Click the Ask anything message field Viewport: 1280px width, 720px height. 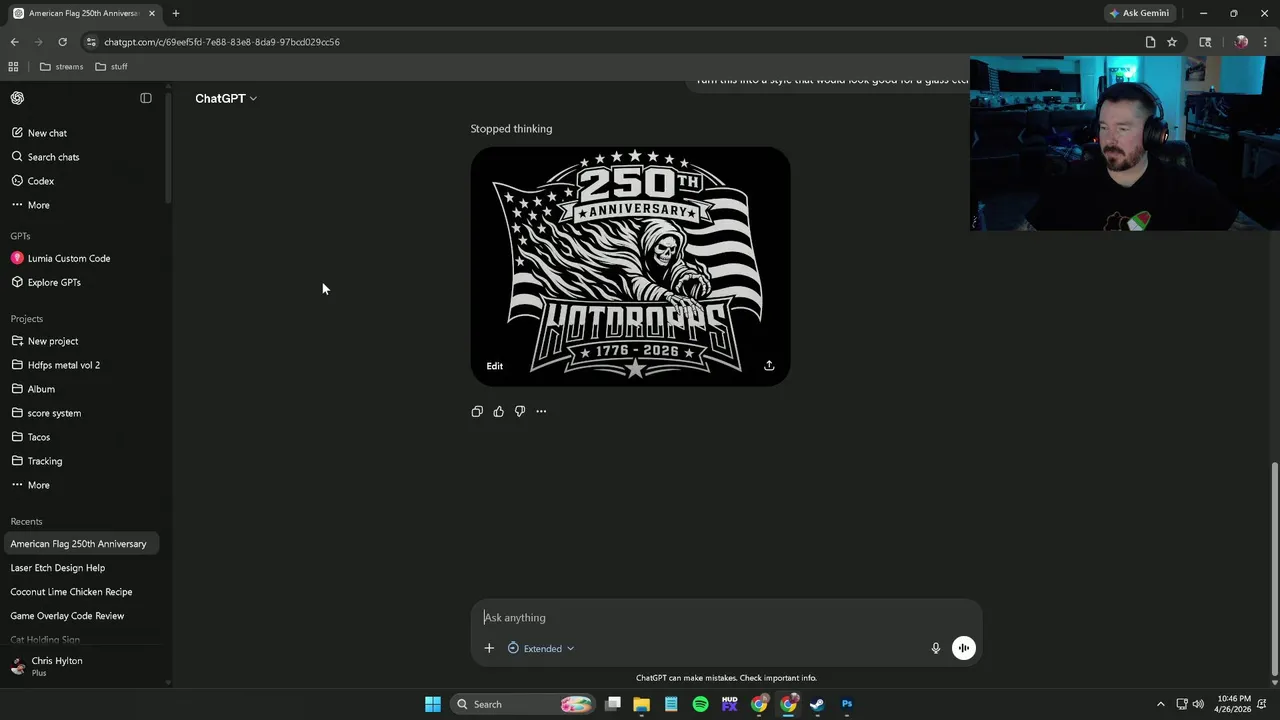[726, 617]
